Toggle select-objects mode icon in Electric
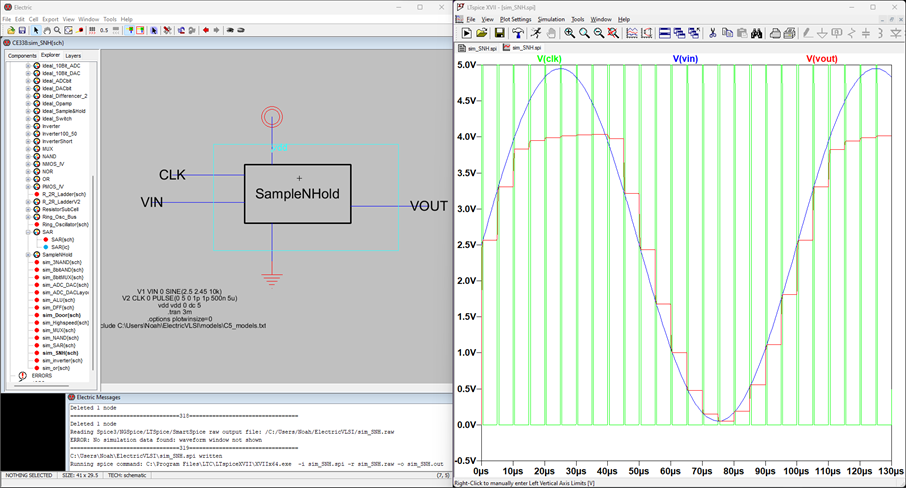This screenshot has width=906, height=488. (x=129, y=30)
